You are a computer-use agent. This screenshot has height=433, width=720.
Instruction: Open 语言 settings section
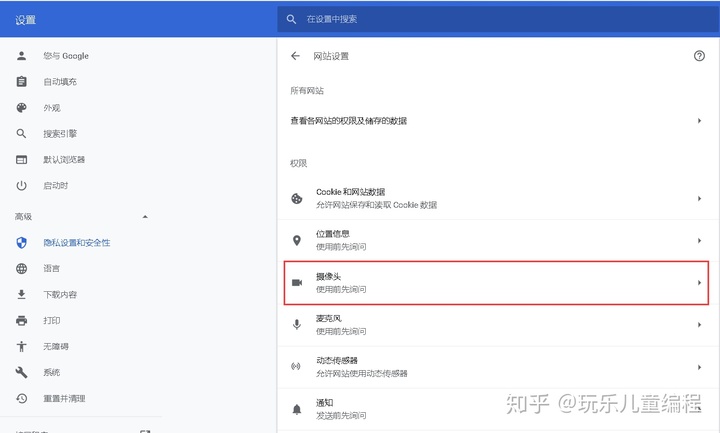(x=52, y=269)
